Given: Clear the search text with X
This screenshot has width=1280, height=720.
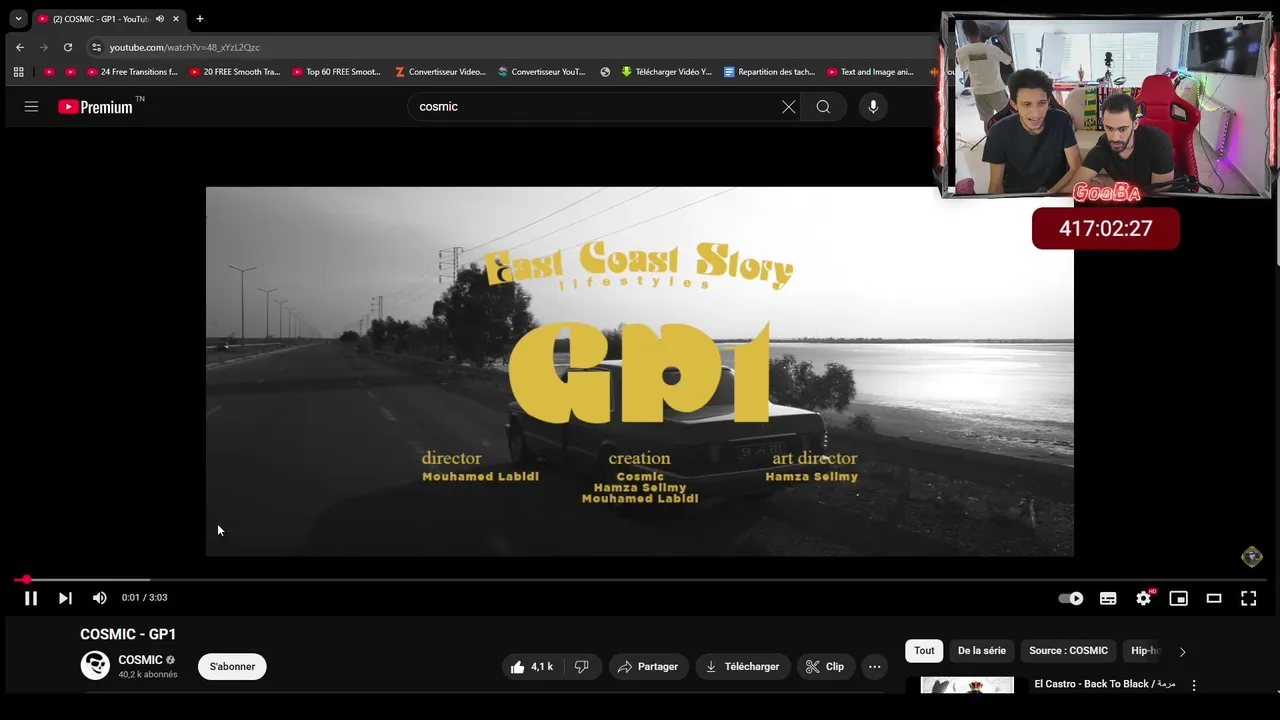Looking at the screenshot, I should pyautogui.click(x=789, y=107).
